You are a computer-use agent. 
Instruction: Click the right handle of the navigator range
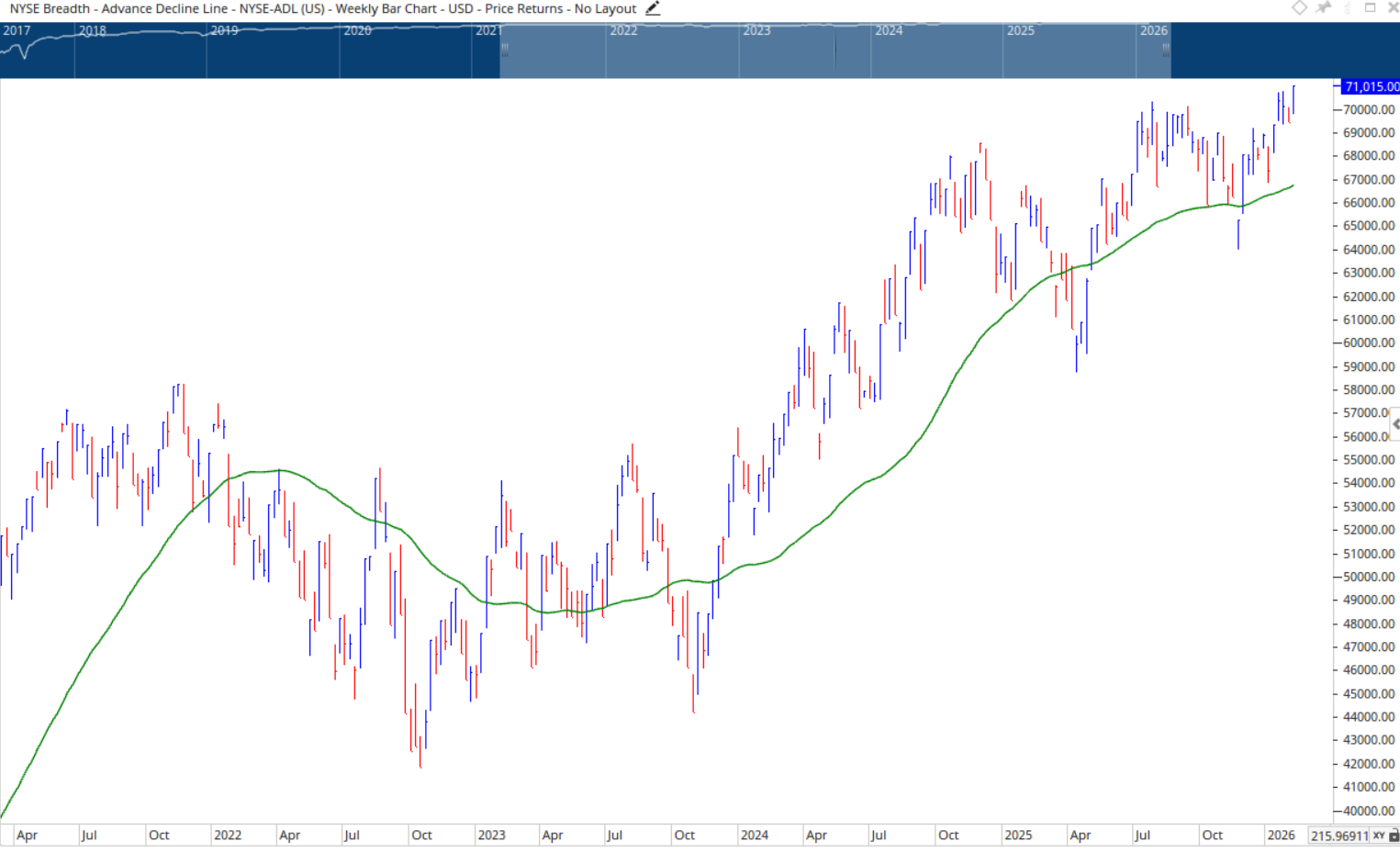tap(1166, 51)
